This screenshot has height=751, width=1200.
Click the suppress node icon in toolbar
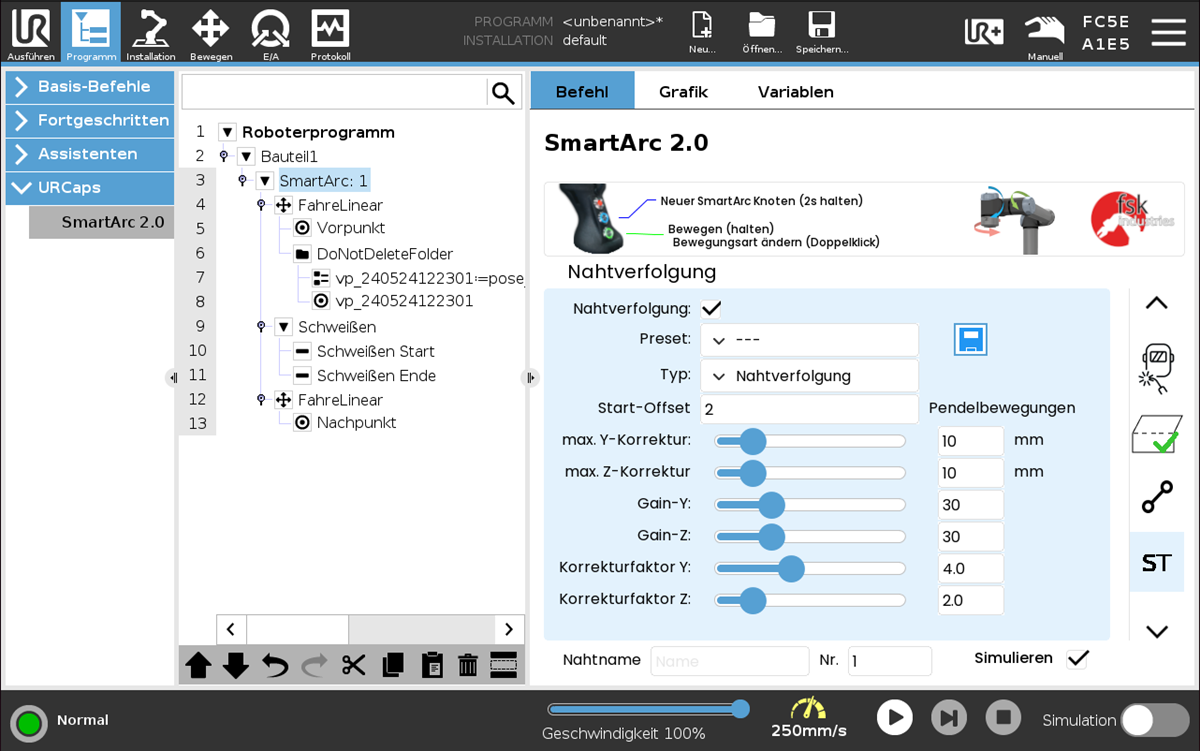503,665
